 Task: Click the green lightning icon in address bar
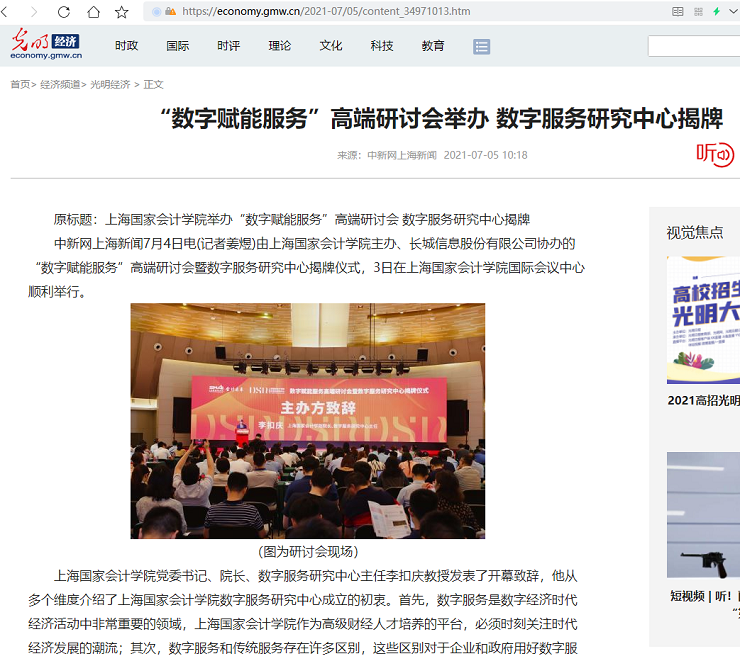716,12
